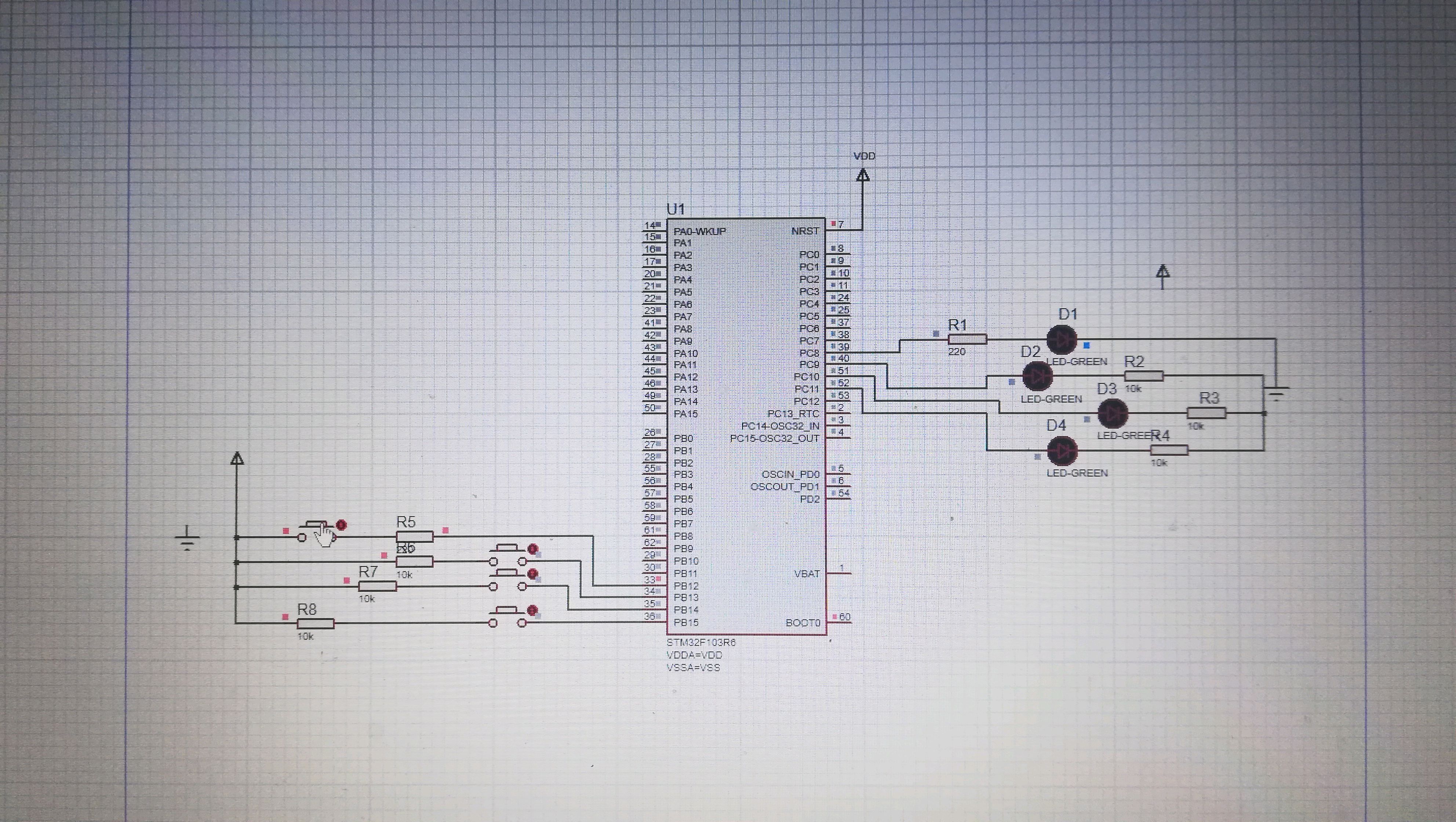Click the LED-GREEN text under D4
This screenshot has height=822, width=1456.
click(x=1077, y=473)
